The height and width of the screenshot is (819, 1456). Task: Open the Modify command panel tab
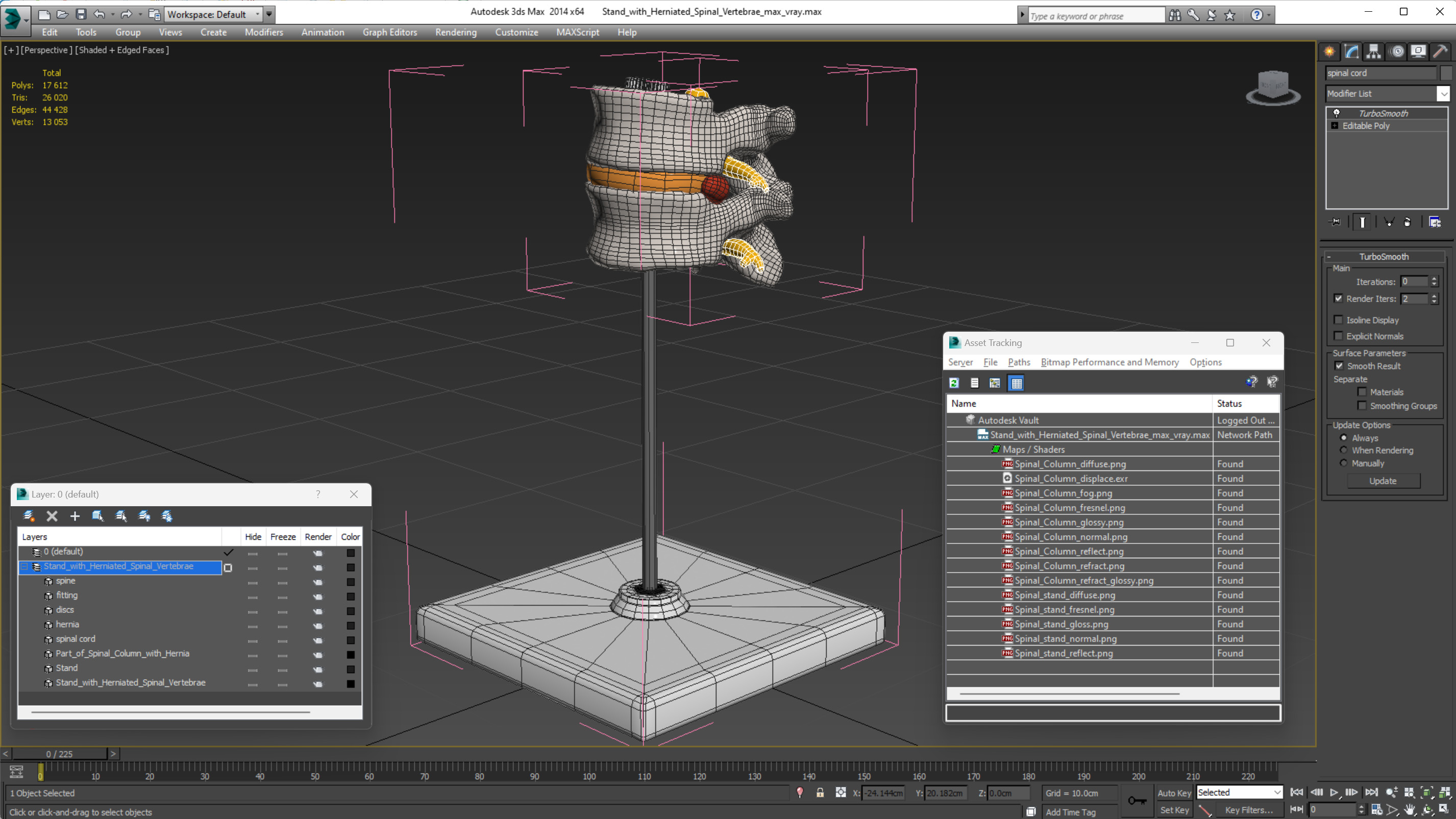pos(1351,52)
